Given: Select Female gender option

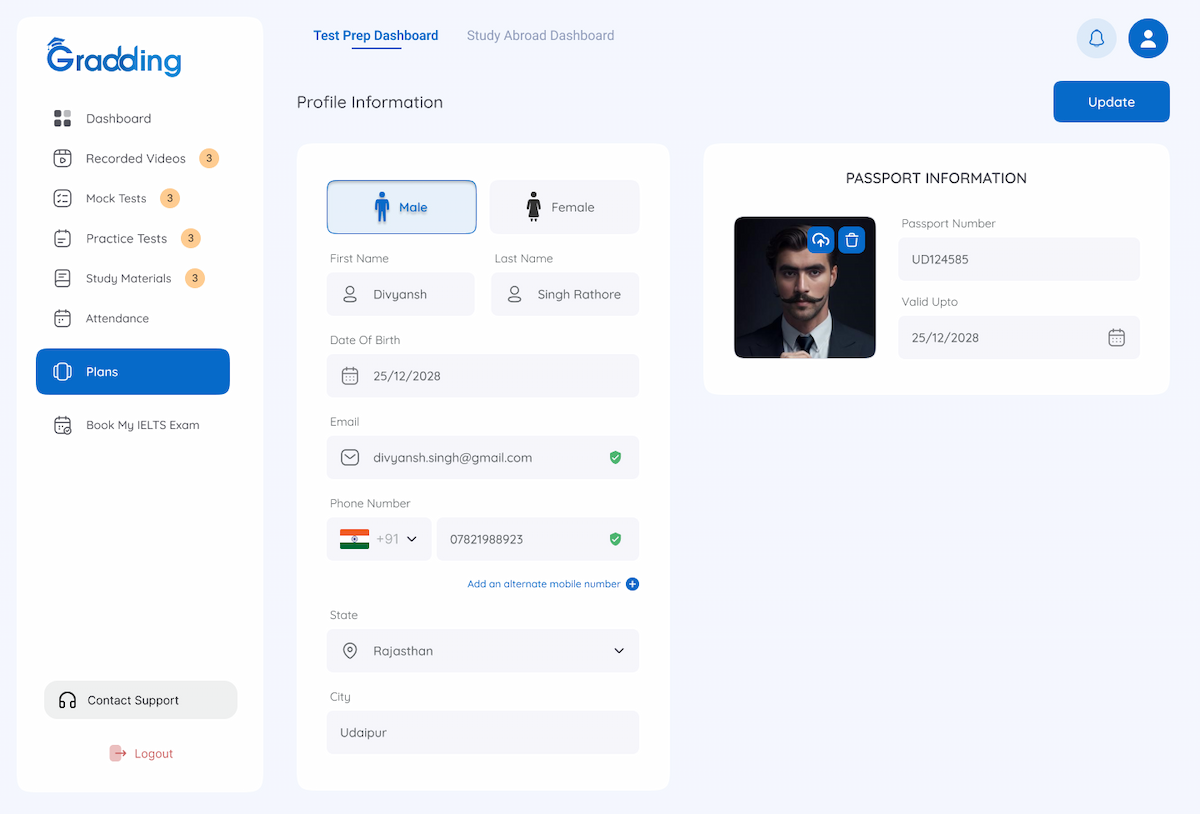Looking at the screenshot, I should pos(564,207).
